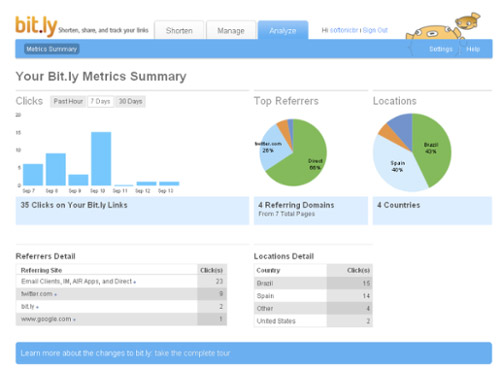Click the tallest Sep 10 bar
Screen dimensions: 500x368
101,158
